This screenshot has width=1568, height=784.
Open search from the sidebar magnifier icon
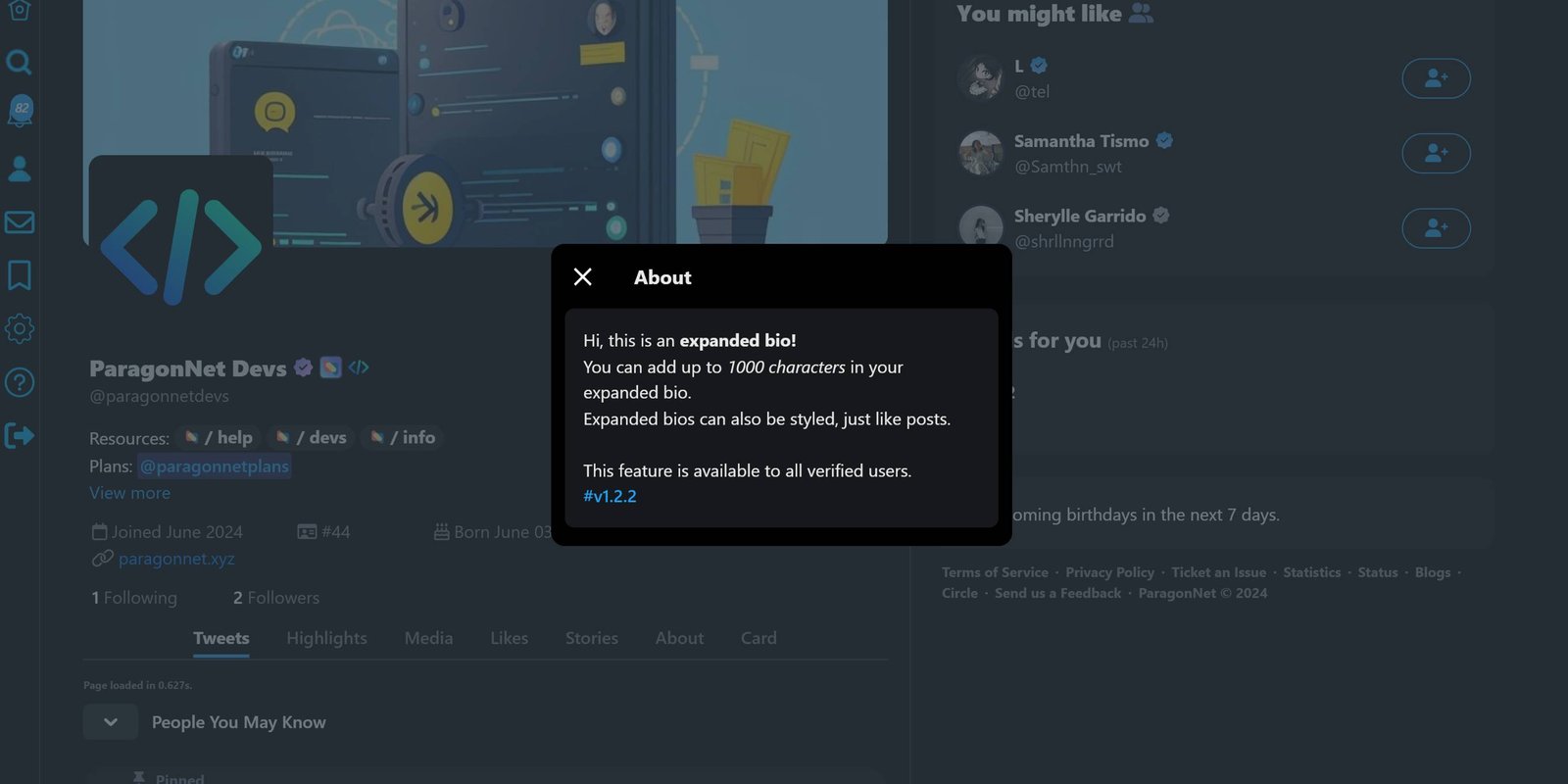tap(19, 63)
